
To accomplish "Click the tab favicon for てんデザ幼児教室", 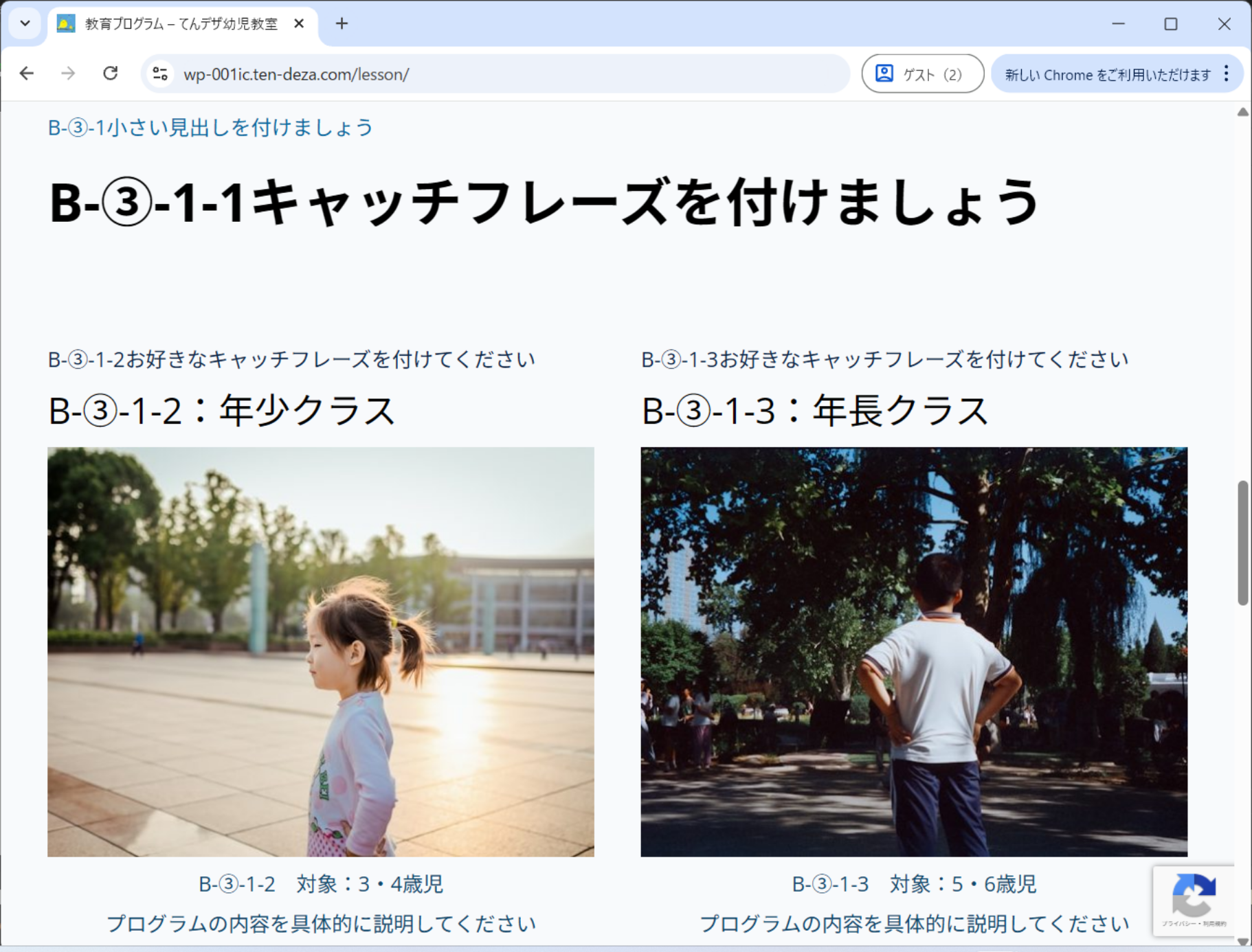I will click(x=66, y=24).
